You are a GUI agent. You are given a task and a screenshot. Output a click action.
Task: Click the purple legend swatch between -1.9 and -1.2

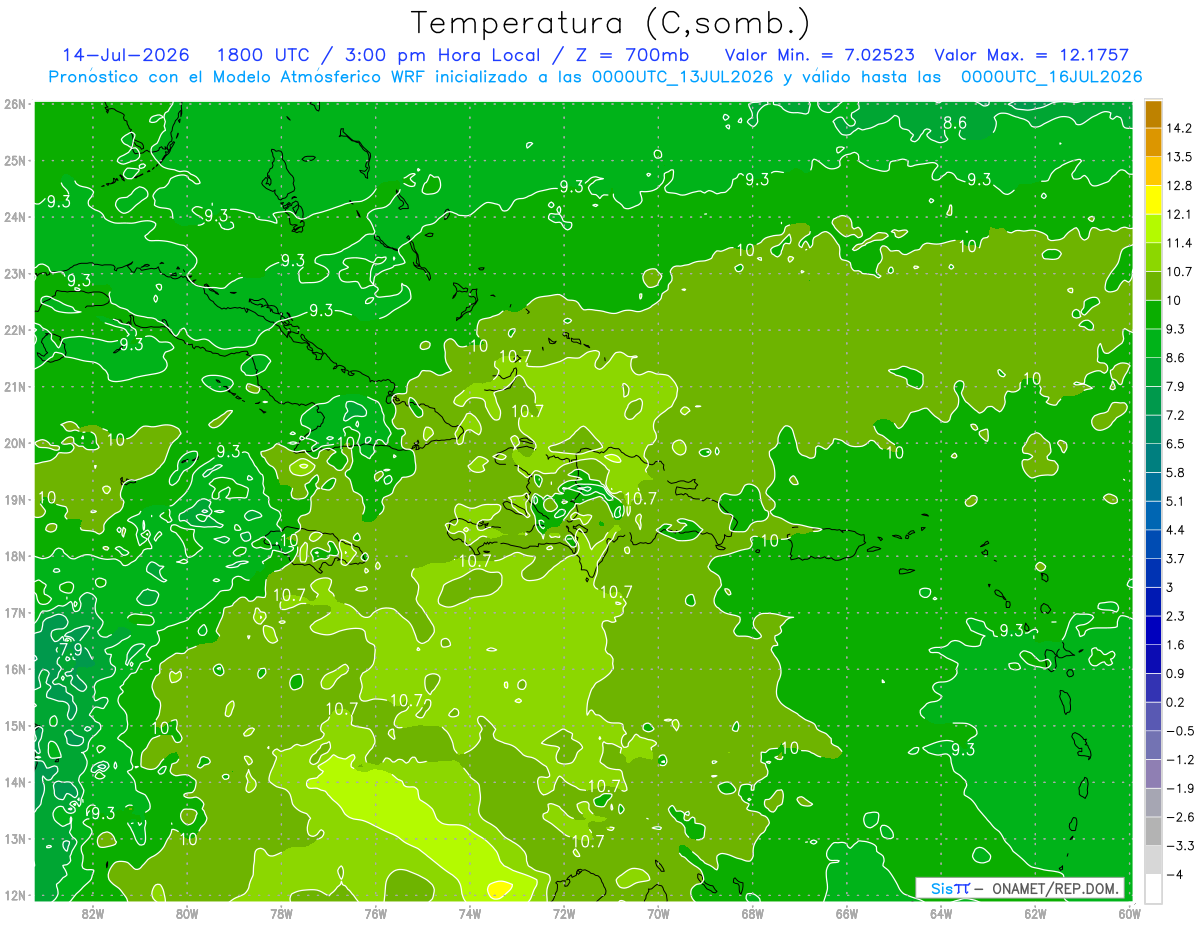pyautogui.click(x=1153, y=774)
